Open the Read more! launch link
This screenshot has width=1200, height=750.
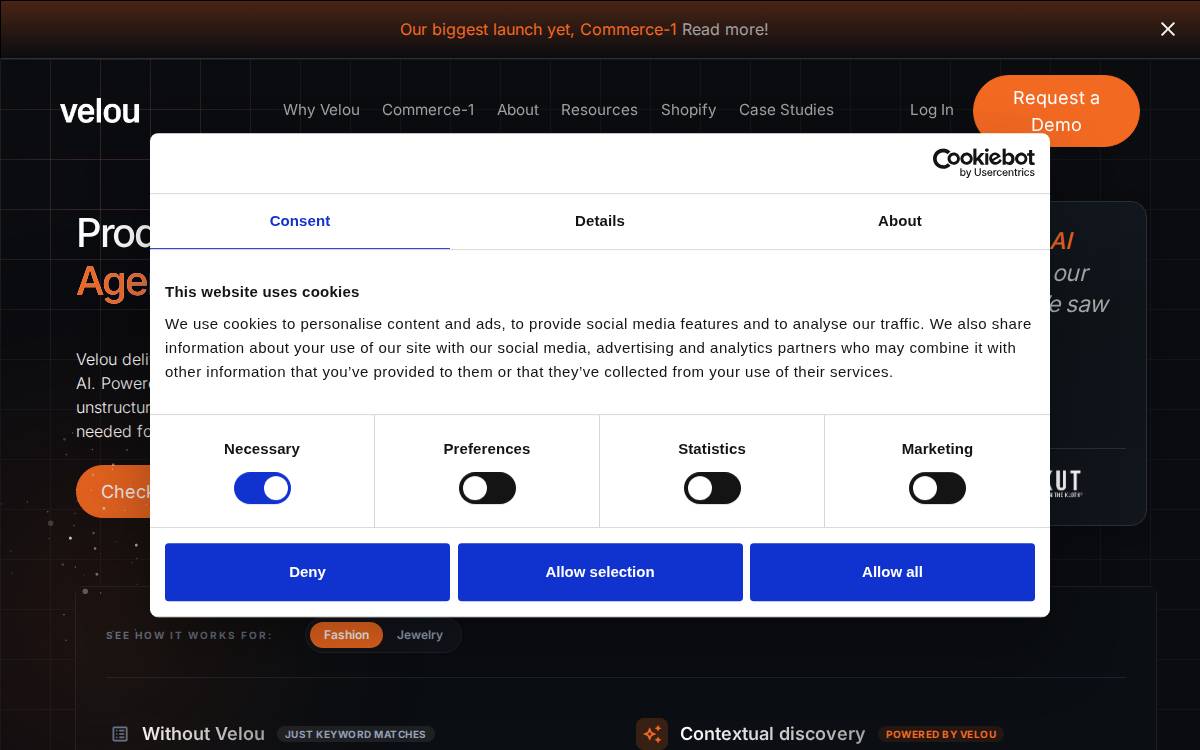pos(725,30)
